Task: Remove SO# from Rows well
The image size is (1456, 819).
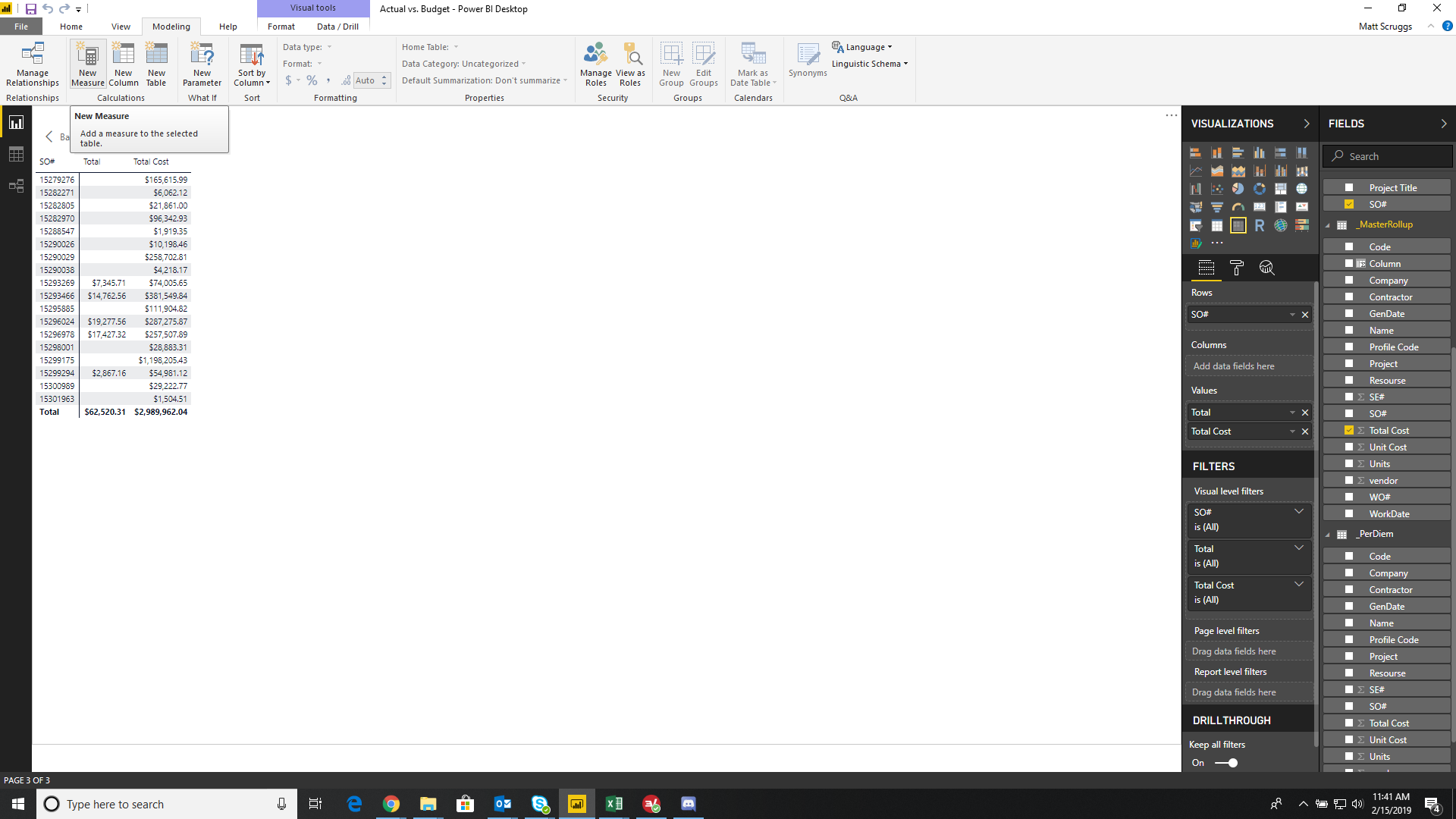Action: 1305,315
